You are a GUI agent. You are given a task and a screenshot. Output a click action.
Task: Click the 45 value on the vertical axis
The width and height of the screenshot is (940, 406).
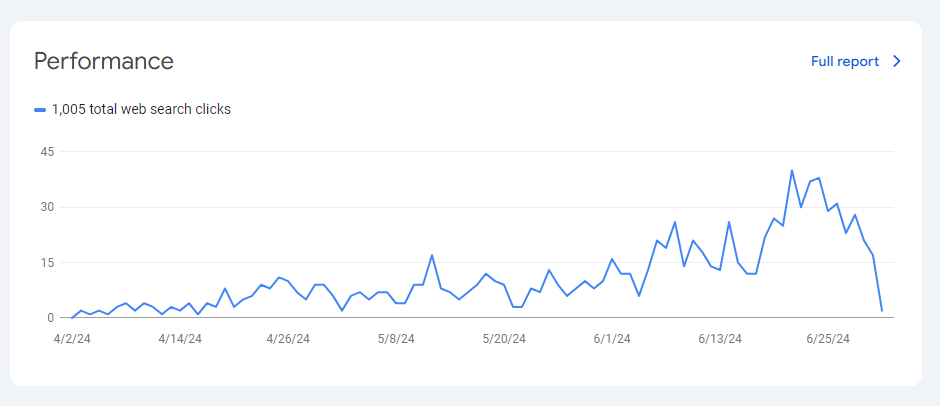(x=44, y=152)
